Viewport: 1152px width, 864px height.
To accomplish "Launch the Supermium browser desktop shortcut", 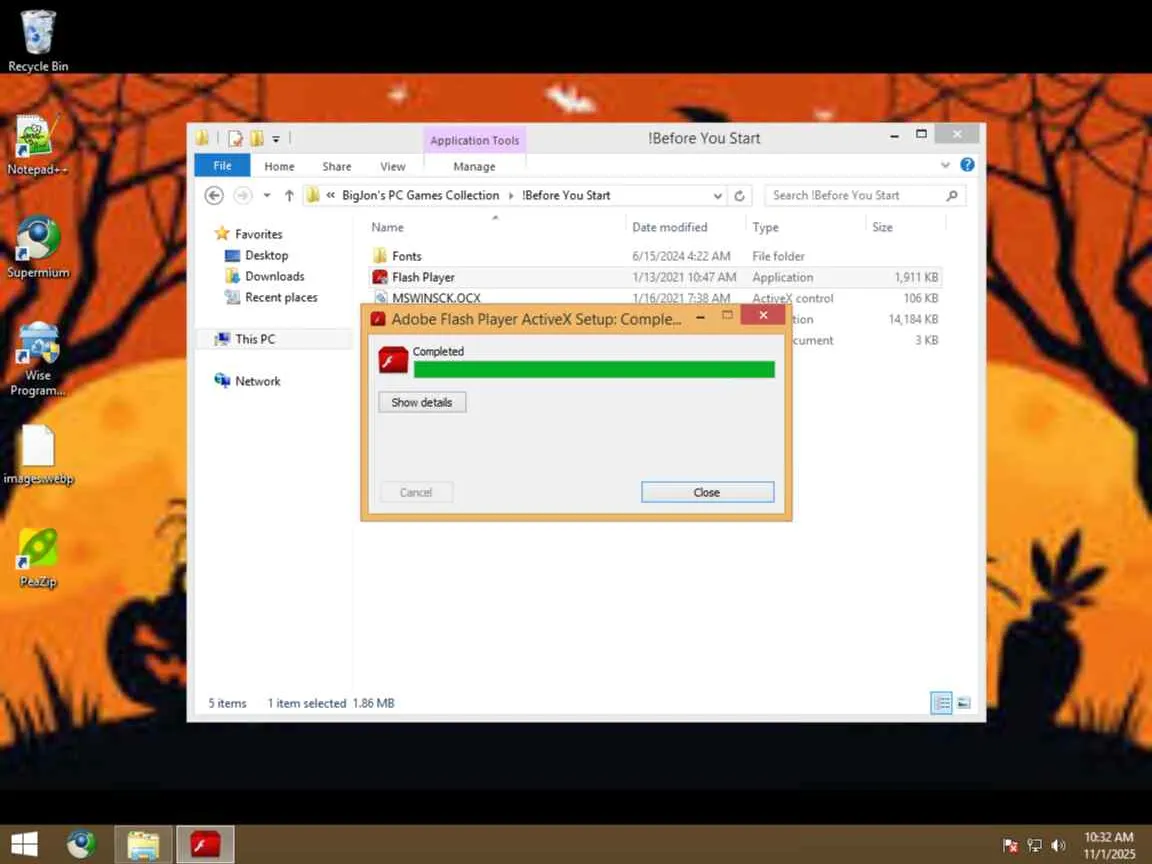I will [x=38, y=247].
